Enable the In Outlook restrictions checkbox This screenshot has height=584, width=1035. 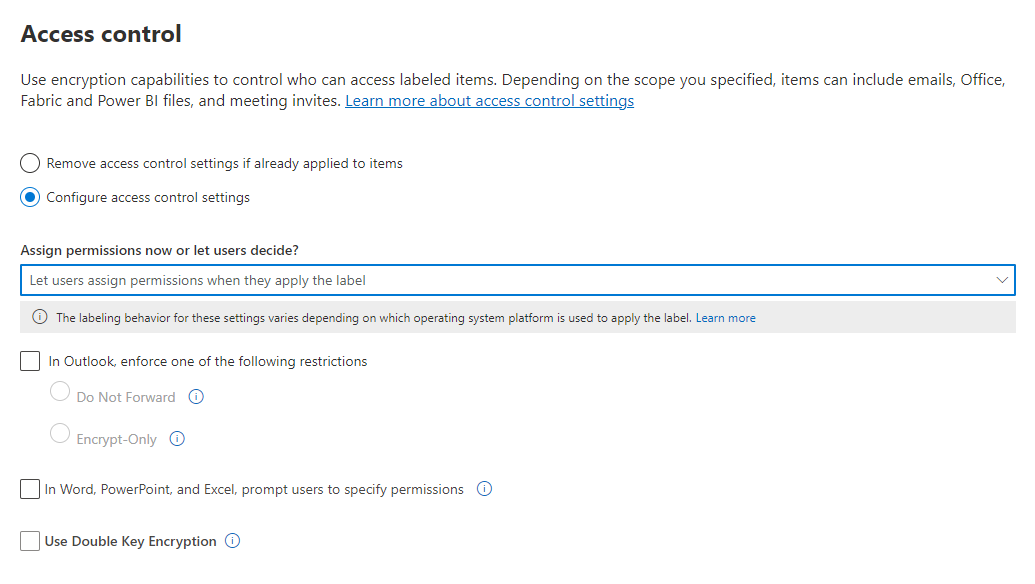30,361
